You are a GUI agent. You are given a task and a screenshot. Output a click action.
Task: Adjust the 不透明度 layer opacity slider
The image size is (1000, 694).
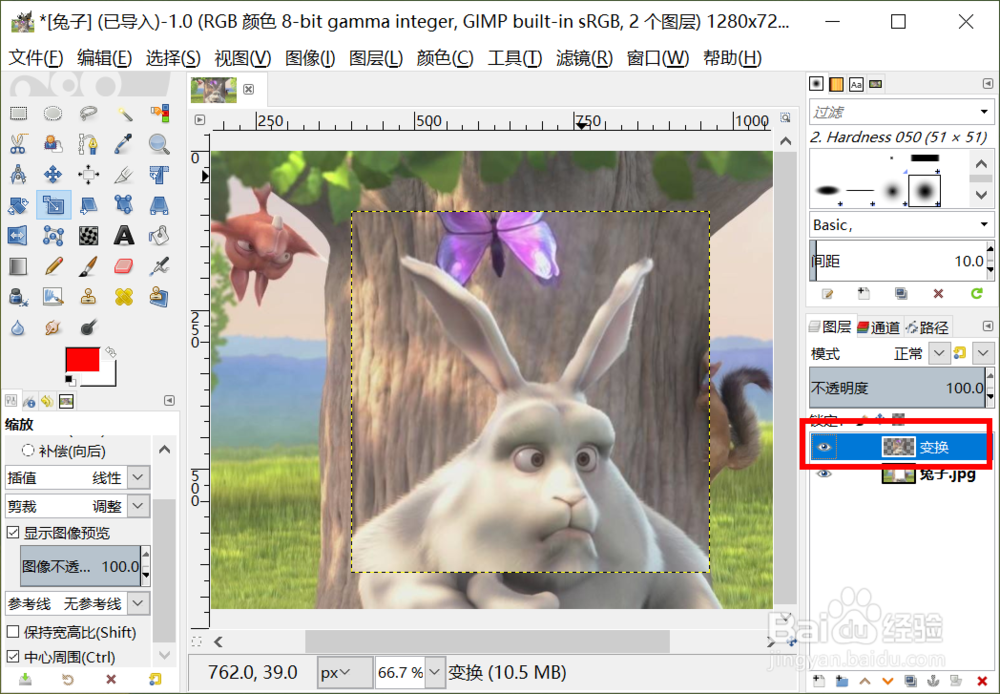pyautogui.click(x=897, y=388)
